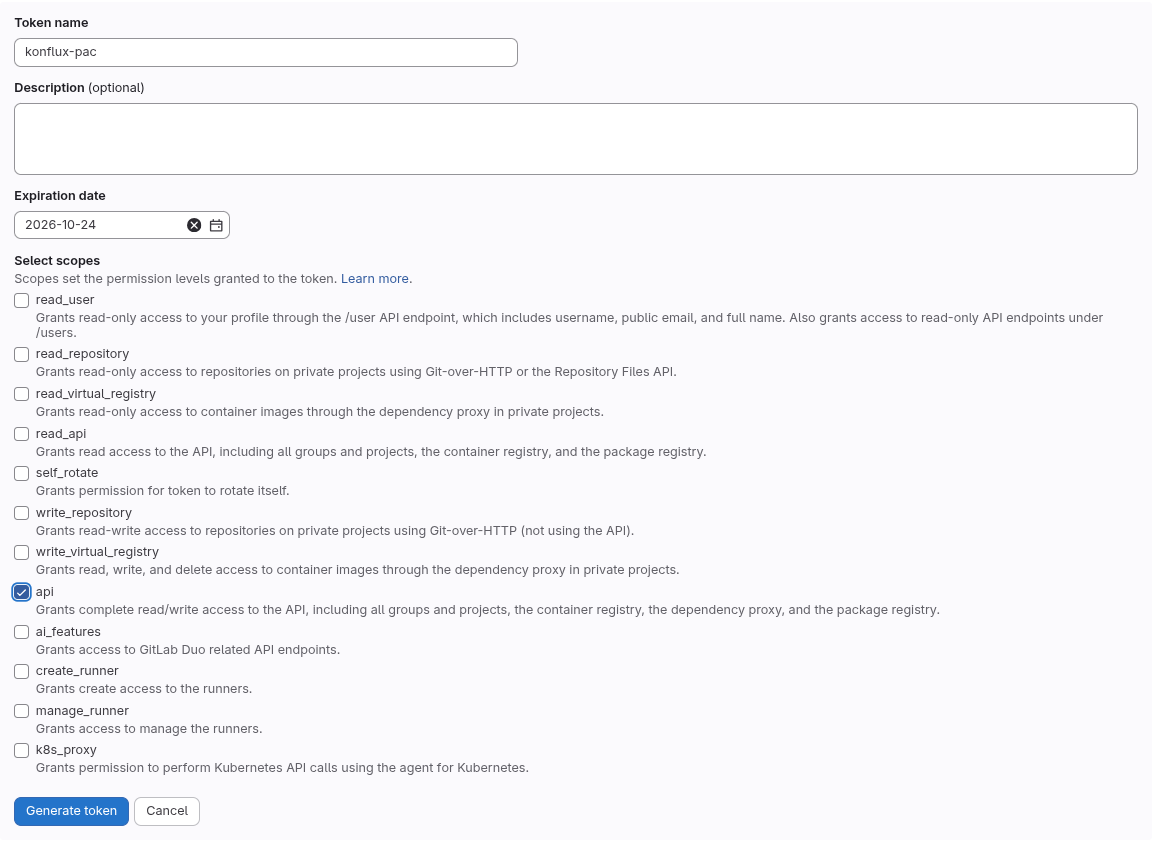This screenshot has height=843, width=1160.
Task: Enable write_virtual_registry scope checkbox
Action: pyautogui.click(x=21, y=552)
